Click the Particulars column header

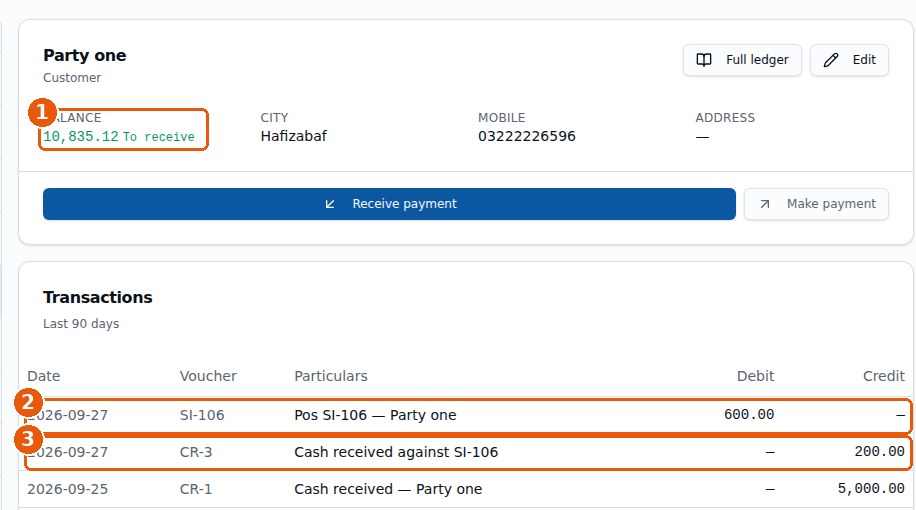(331, 376)
